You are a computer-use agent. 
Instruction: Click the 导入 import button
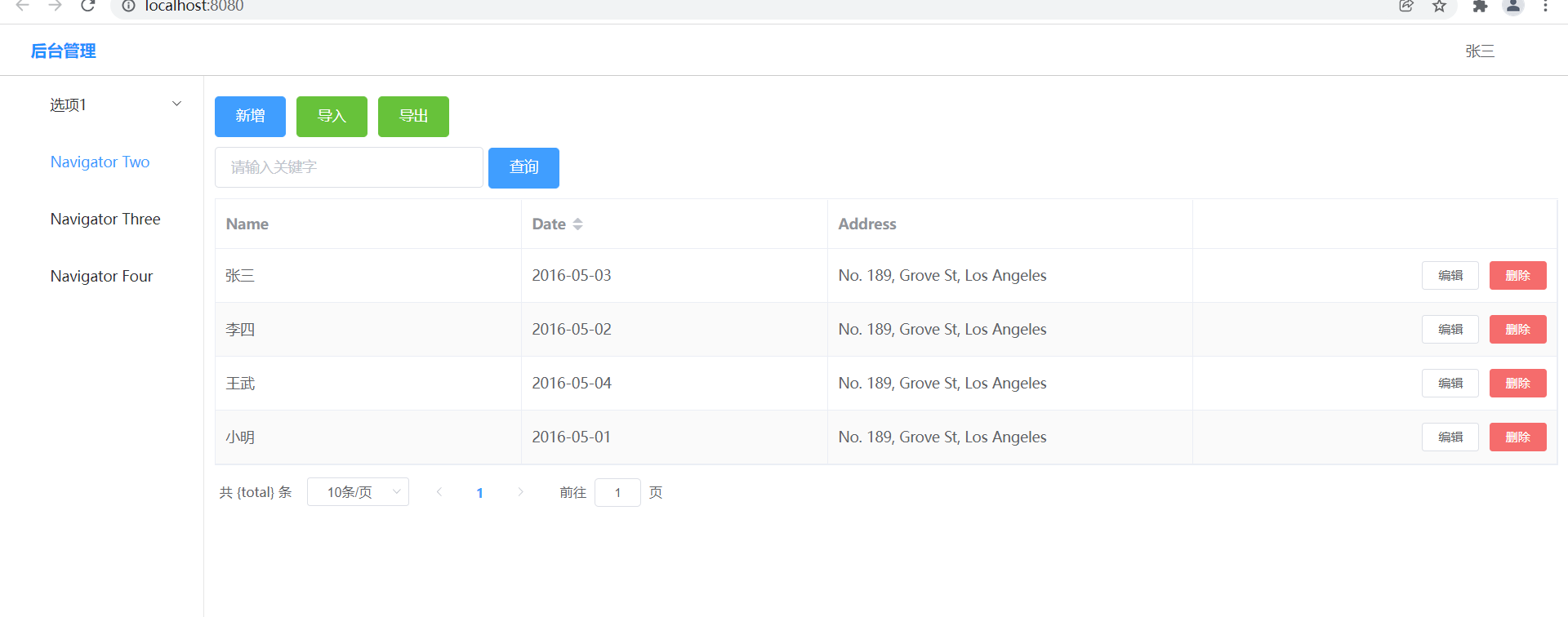click(332, 117)
